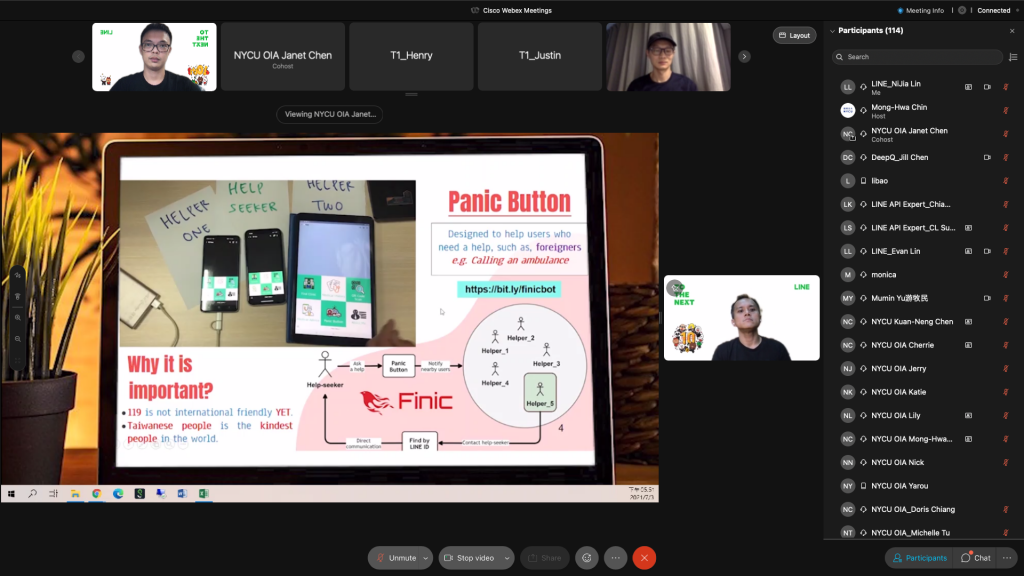Viewport: 1024px width, 576px height.
Task: Select LINE API Expert_Chia participant row
Action: coord(923,204)
